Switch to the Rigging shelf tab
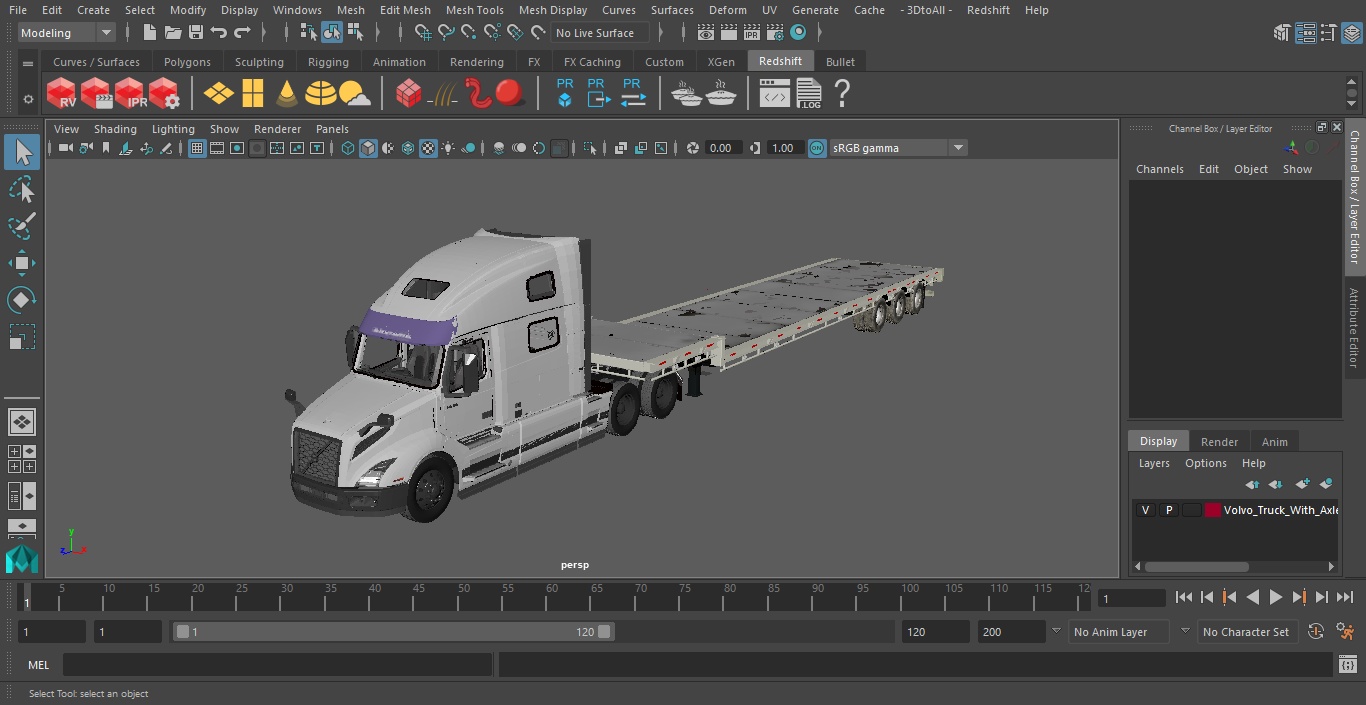The image size is (1366, 705). tap(328, 62)
